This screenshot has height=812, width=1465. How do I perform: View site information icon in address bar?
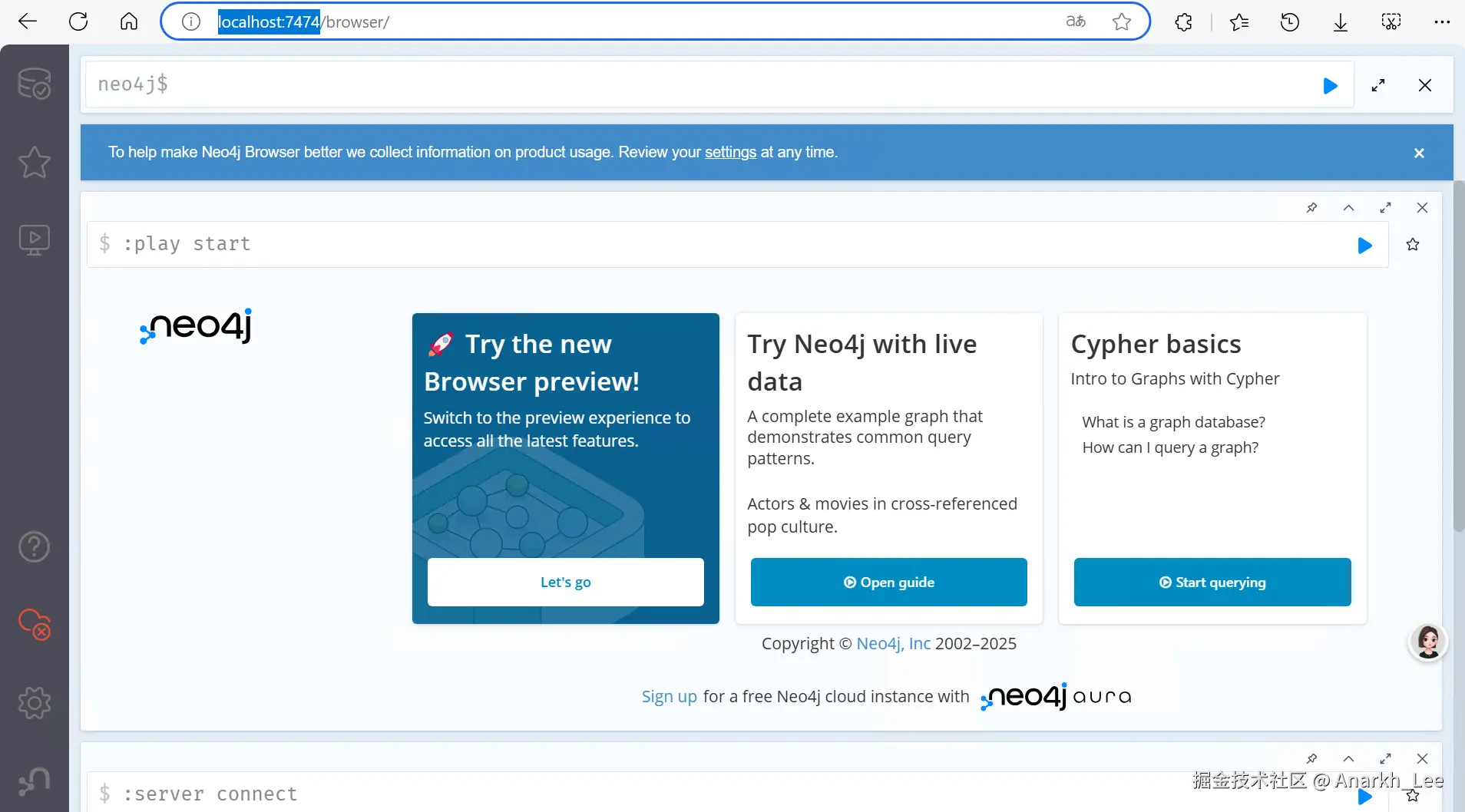pos(191,21)
